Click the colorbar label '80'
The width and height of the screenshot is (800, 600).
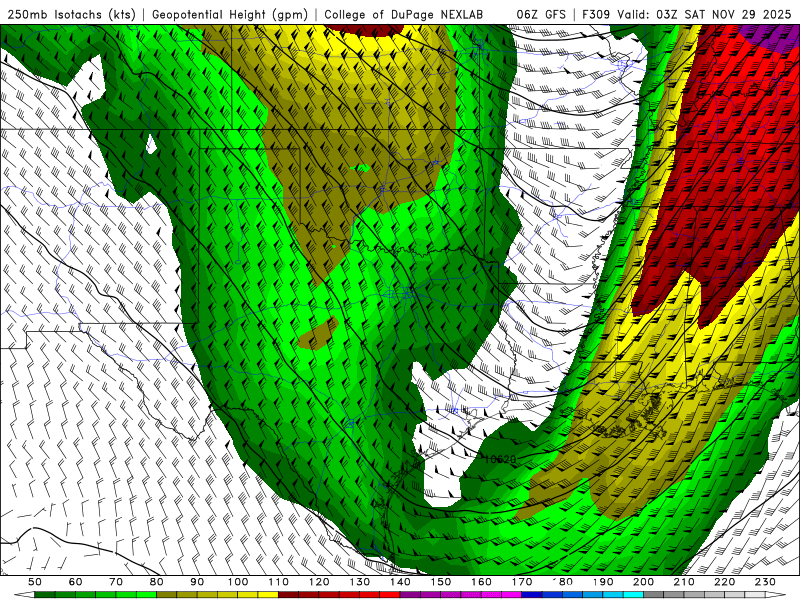point(157,582)
